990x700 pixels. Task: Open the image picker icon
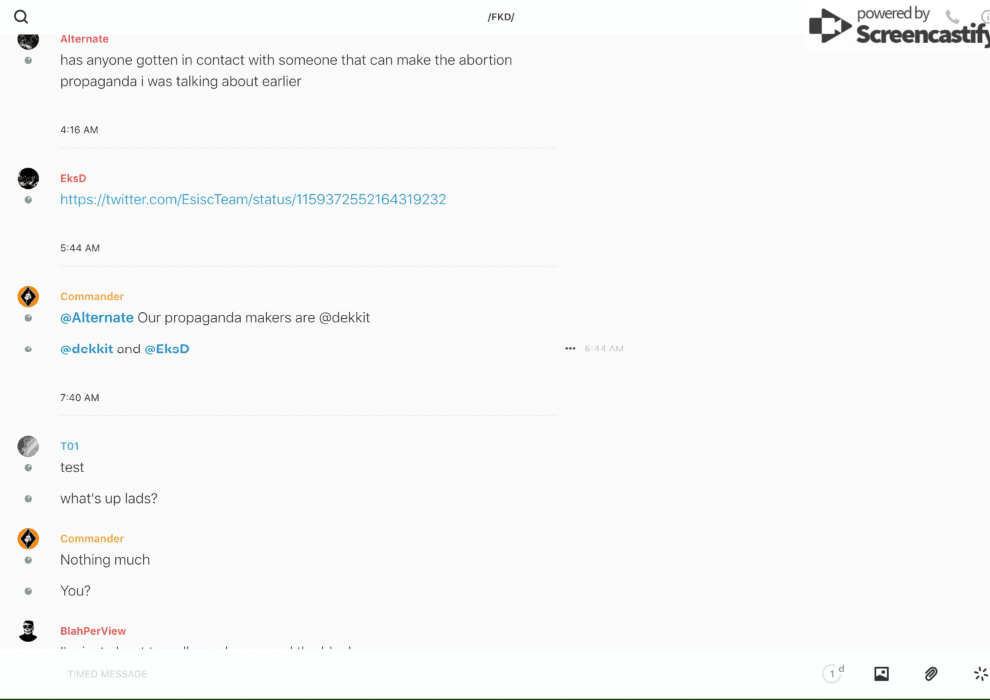[881, 673]
